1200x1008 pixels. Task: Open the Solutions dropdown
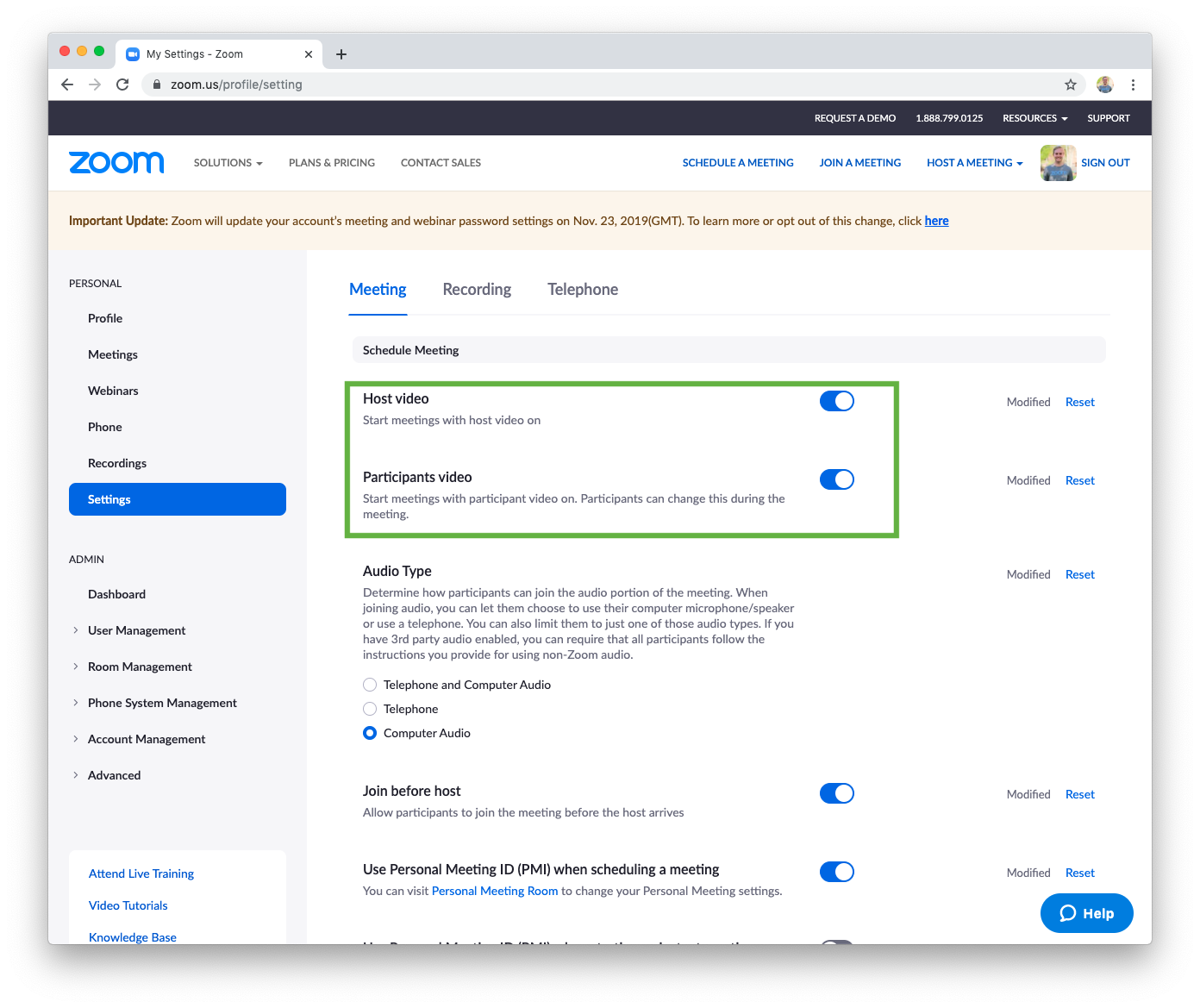pos(228,163)
